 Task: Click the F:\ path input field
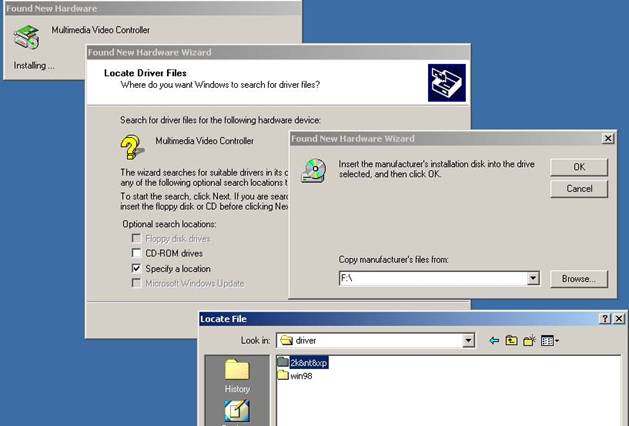coord(431,279)
